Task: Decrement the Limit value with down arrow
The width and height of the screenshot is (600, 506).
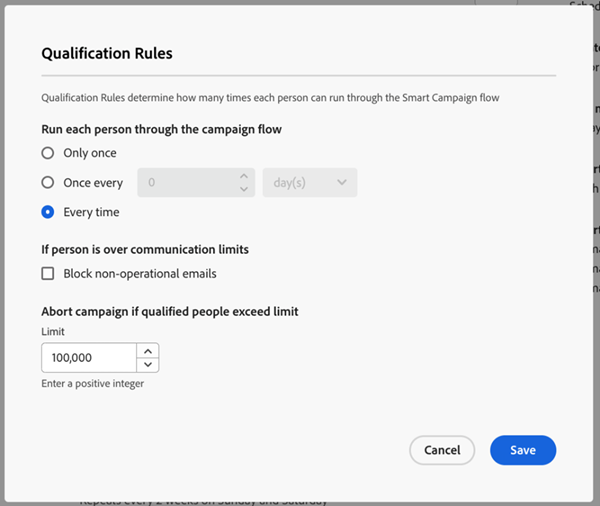Action: click(x=148, y=364)
